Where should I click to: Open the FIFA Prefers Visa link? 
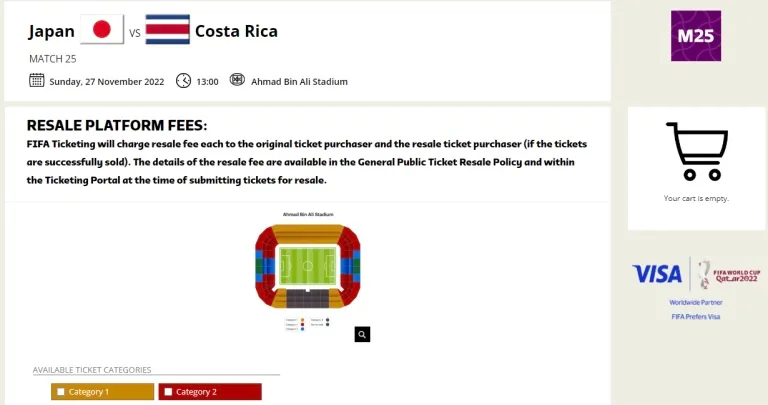pos(696,317)
